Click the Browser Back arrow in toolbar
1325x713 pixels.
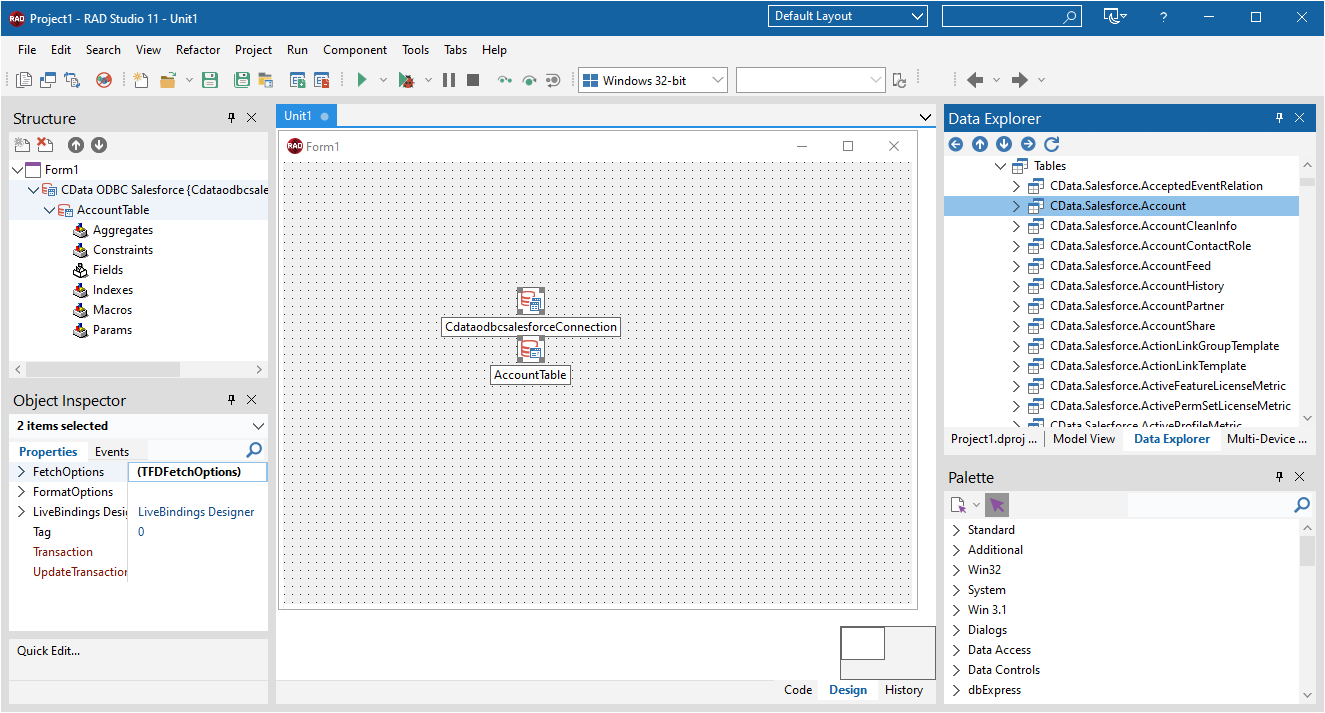(975, 80)
